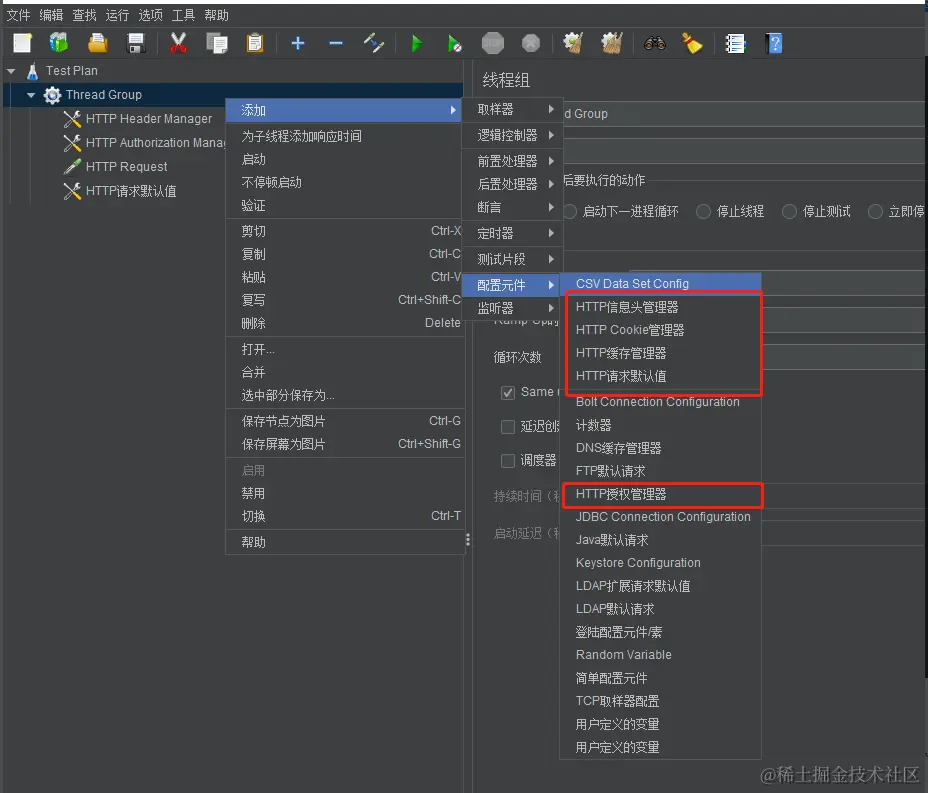
Task: Click the Paste clipboard icon
Action: coord(255,43)
